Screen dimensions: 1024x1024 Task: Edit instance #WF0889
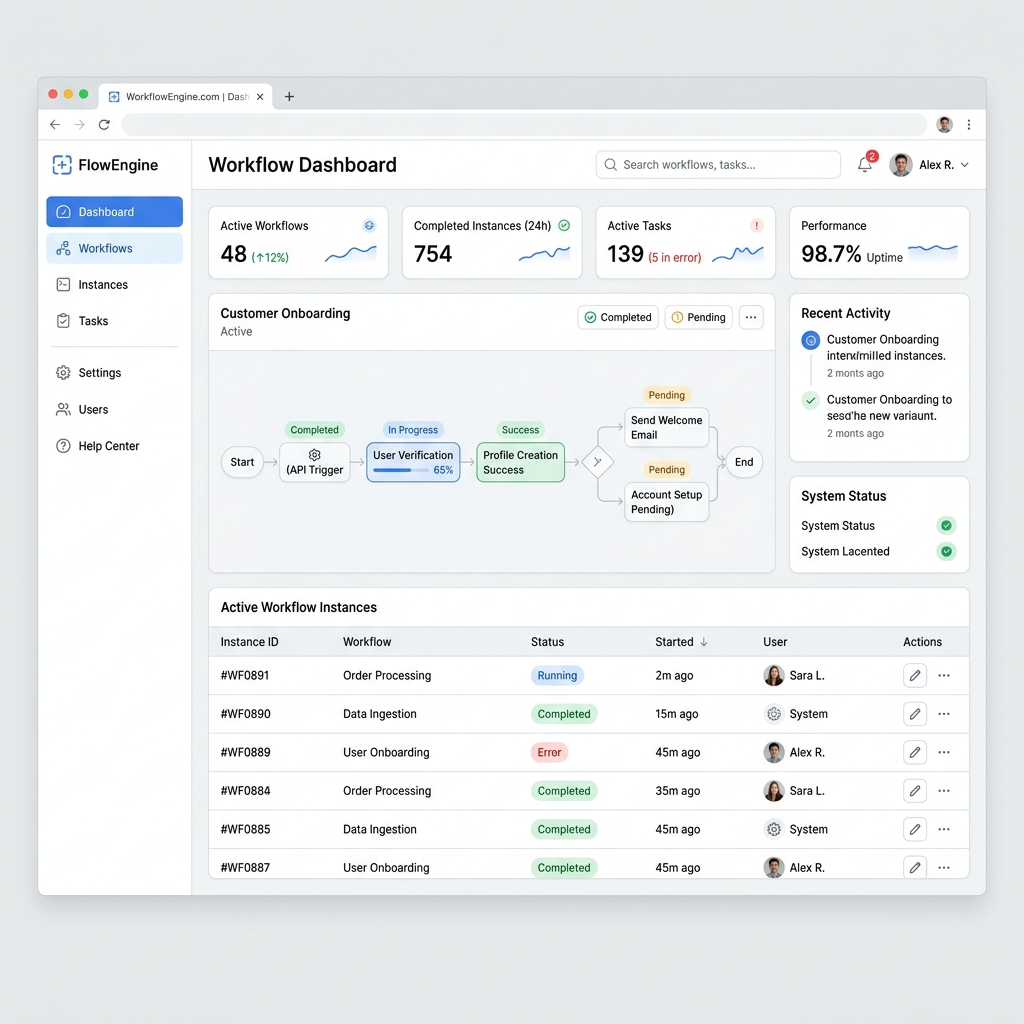tap(914, 752)
